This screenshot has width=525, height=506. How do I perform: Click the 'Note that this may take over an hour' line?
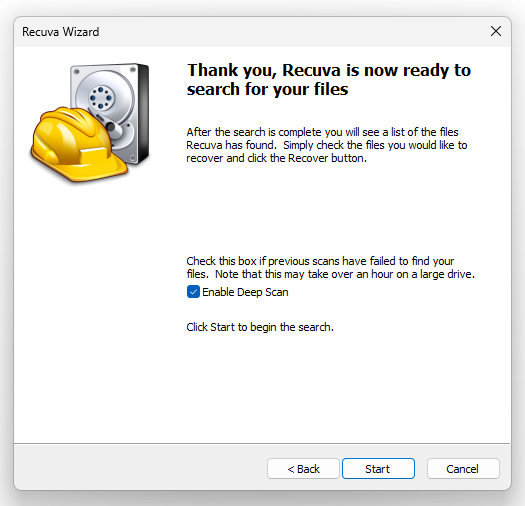coord(345,274)
